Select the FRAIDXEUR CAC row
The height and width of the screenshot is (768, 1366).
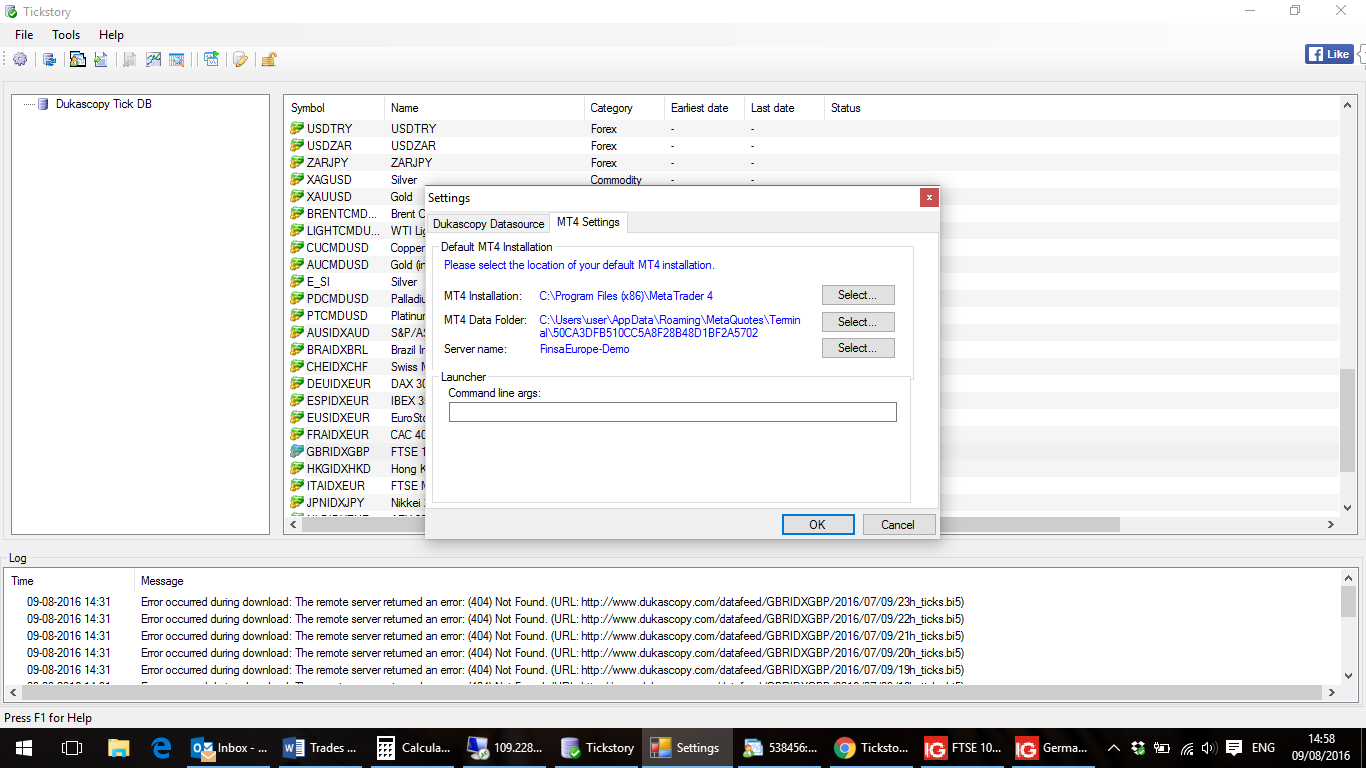point(356,435)
